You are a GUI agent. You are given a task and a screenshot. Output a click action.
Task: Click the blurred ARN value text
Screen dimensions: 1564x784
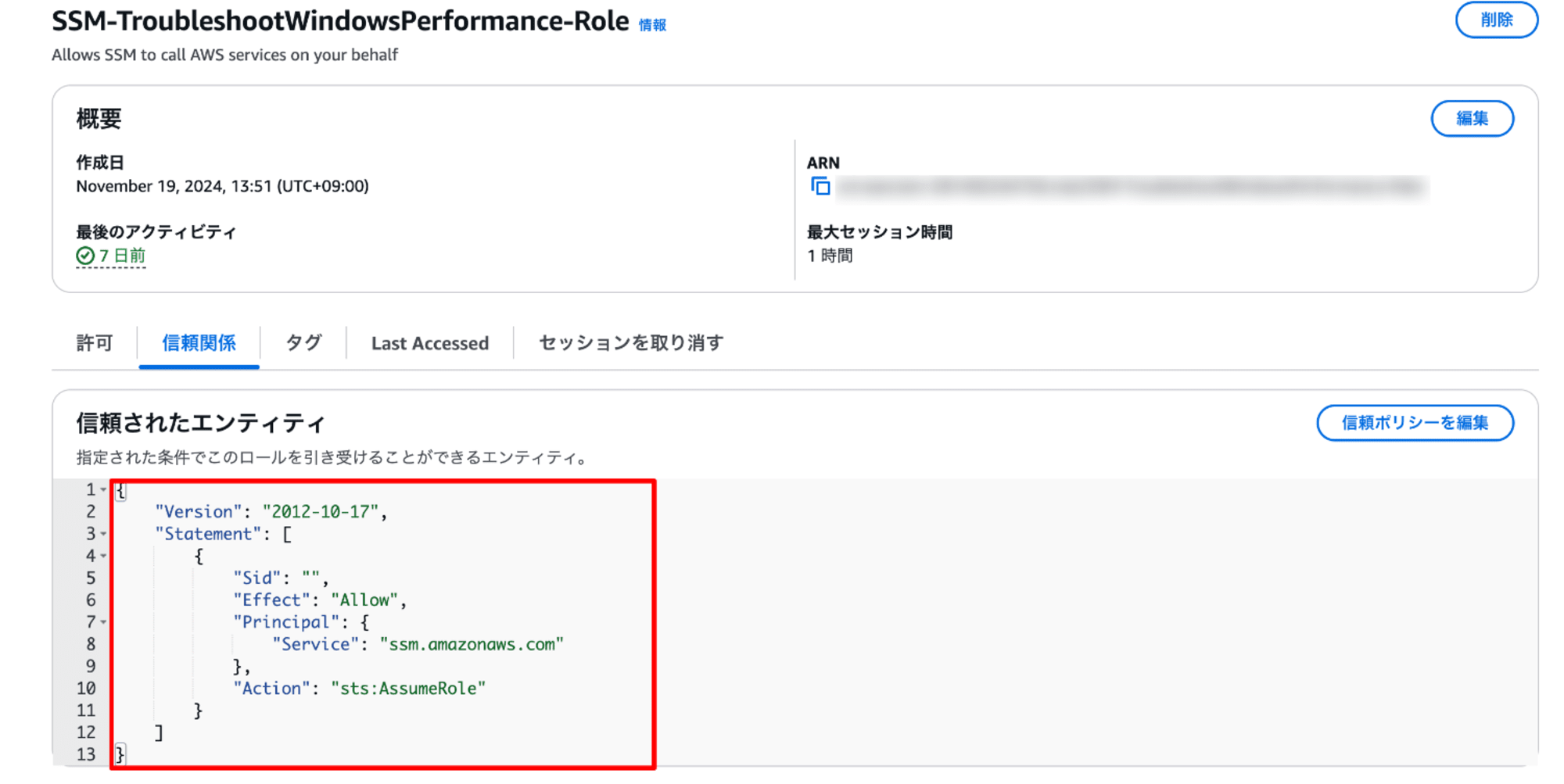click(1132, 187)
